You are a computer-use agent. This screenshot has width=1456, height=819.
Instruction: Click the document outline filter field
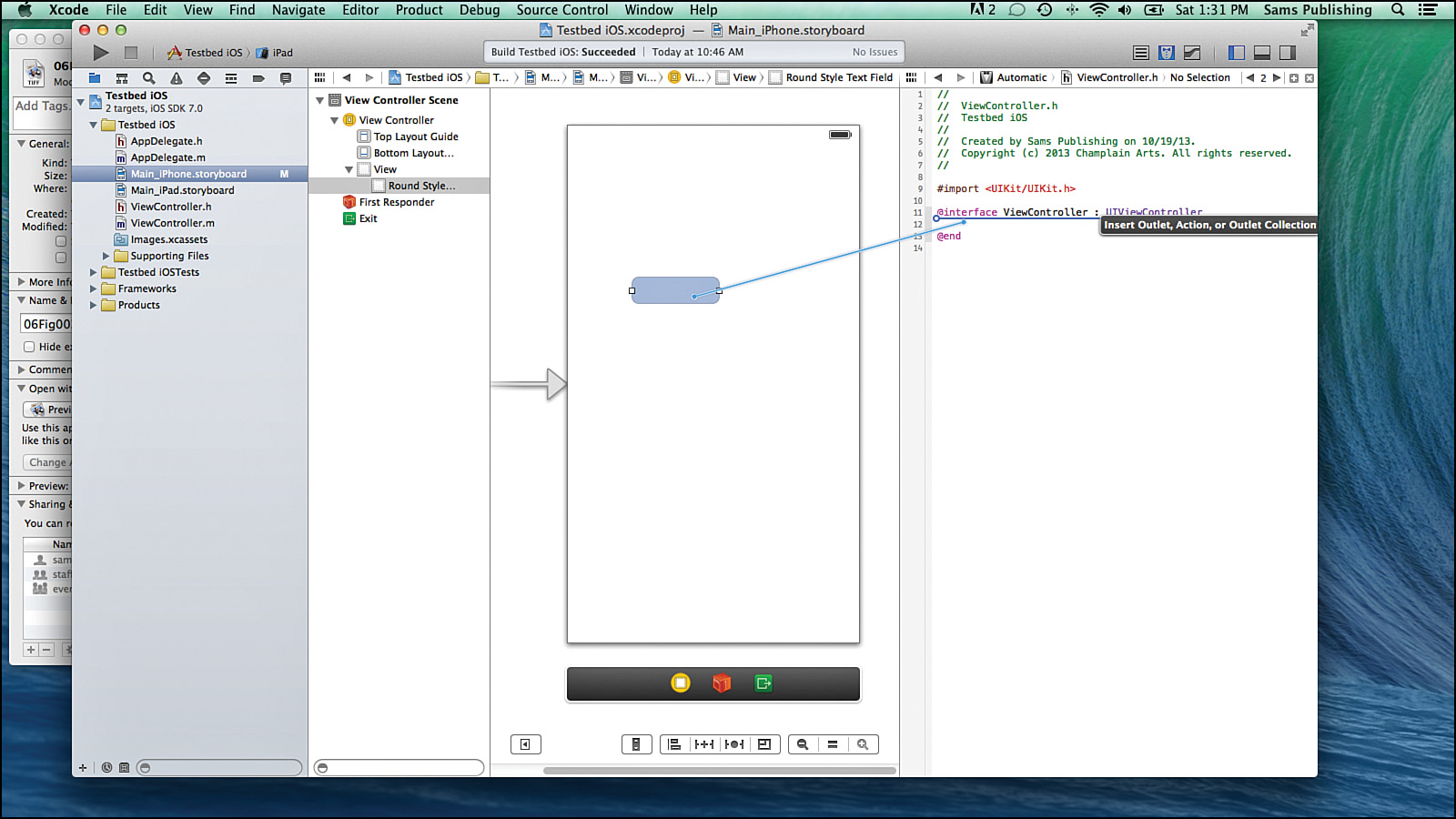click(x=399, y=768)
